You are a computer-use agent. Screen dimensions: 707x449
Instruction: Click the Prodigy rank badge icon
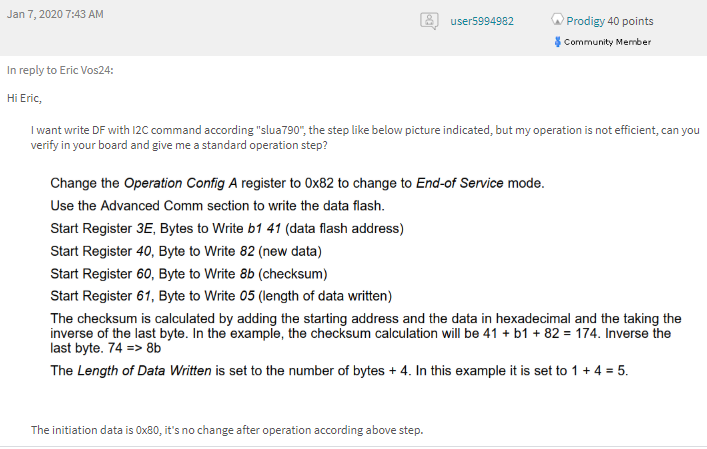pos(557,20)
